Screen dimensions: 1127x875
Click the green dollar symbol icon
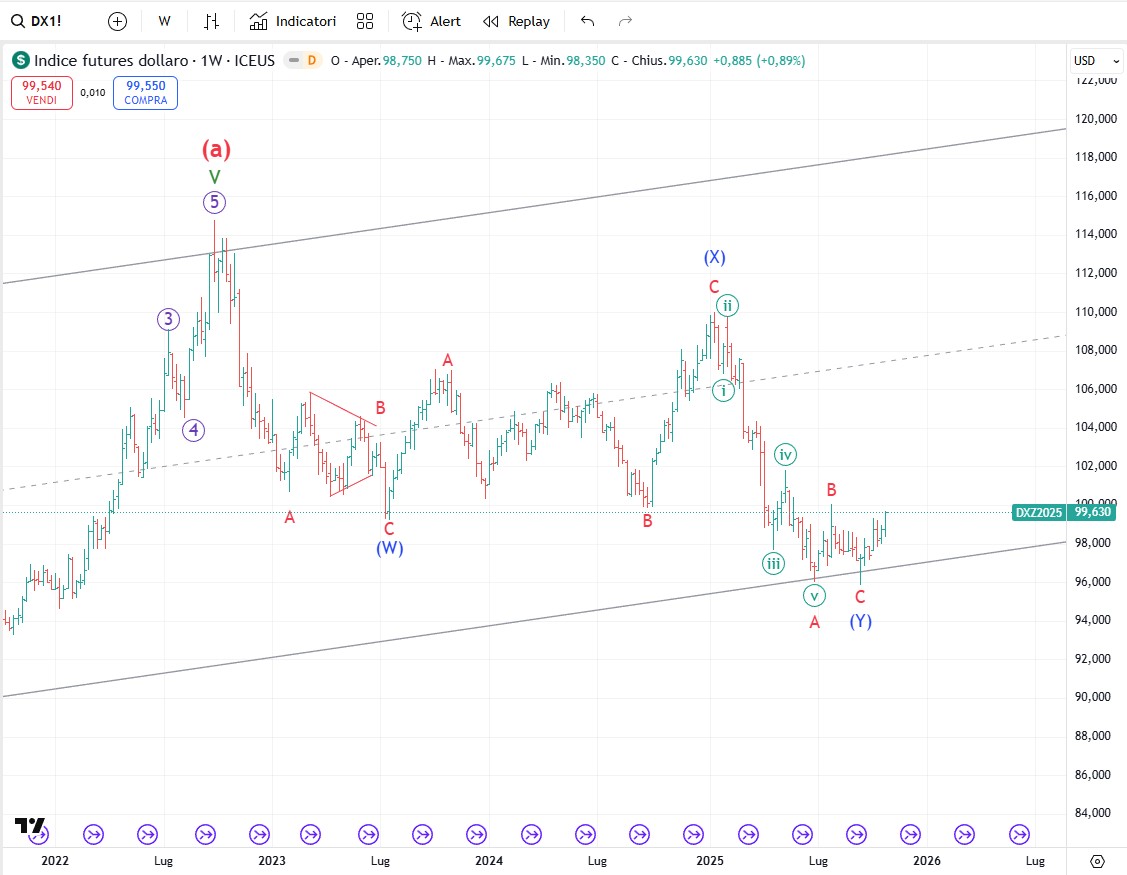(21, 60)
